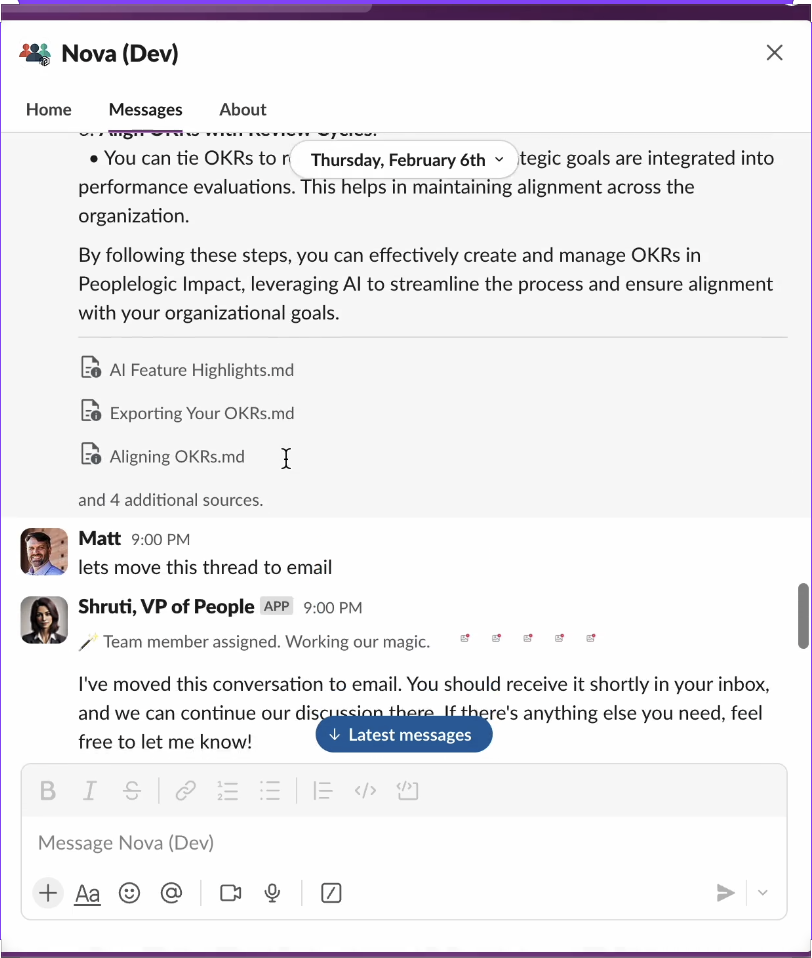Viewport: 812px width, 958px height.
Task: Start an ordered list
Action: [228, 792]
